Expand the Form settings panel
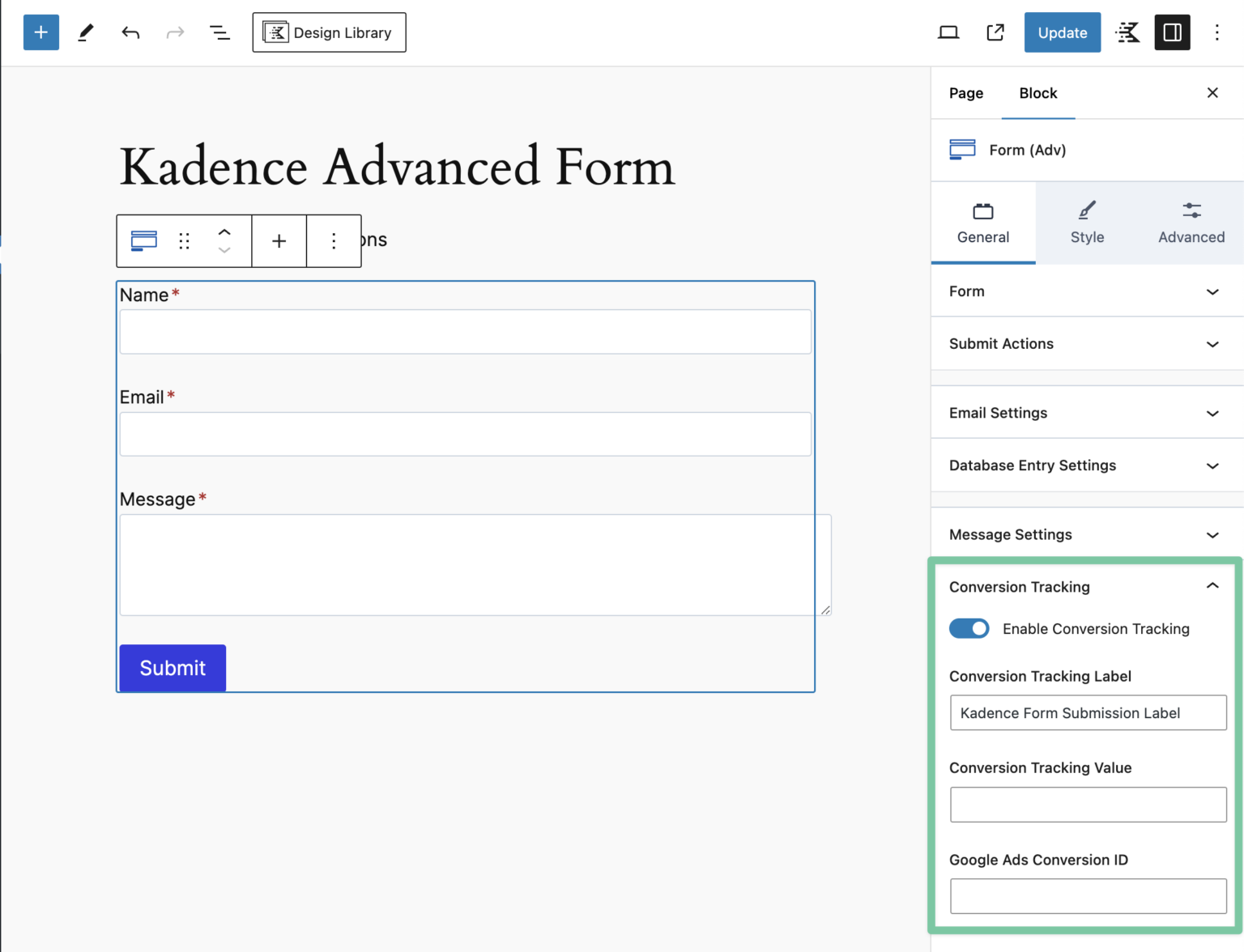 pyautogui.click(x=1087, y=291)
